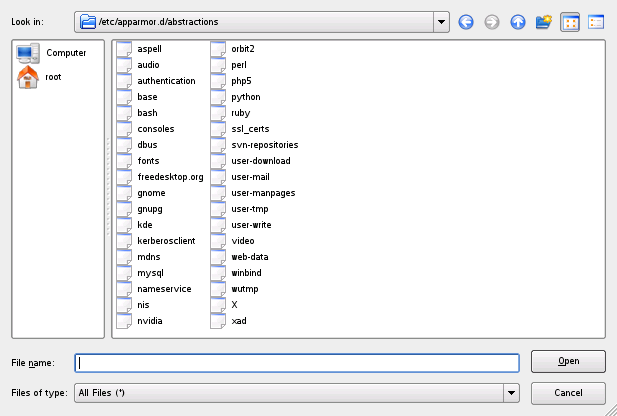
Task: Select the audio file icon
Action: click(x=124, y=65)
